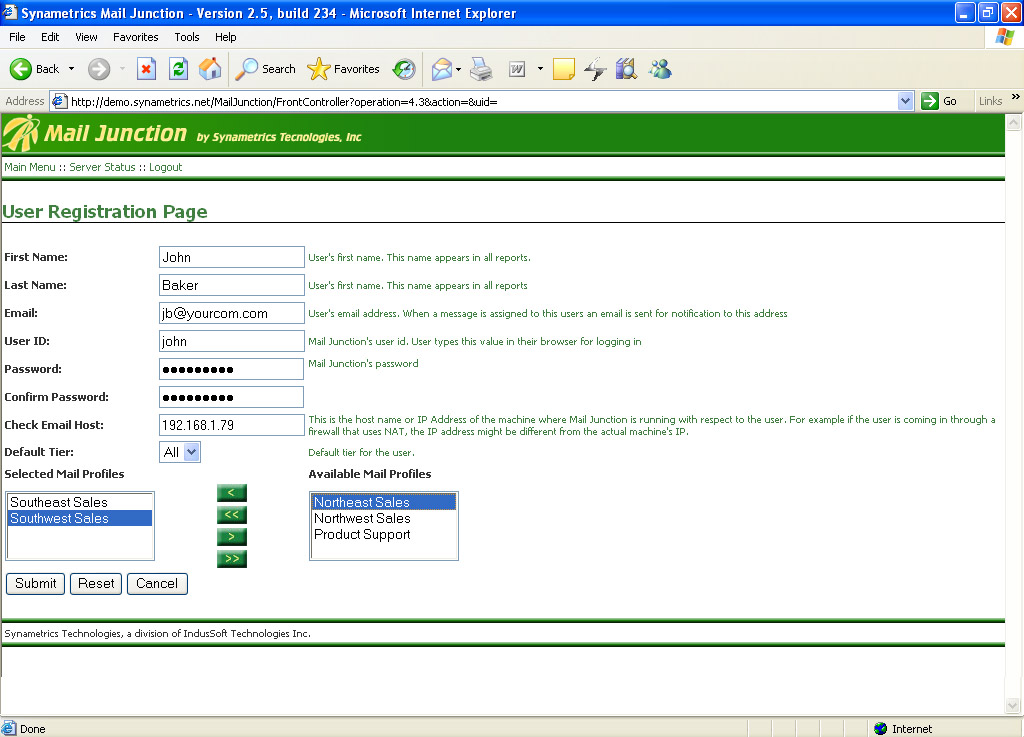Click the Main Menu link
This screenshot has width=1024, height=737.
(30, 167)
